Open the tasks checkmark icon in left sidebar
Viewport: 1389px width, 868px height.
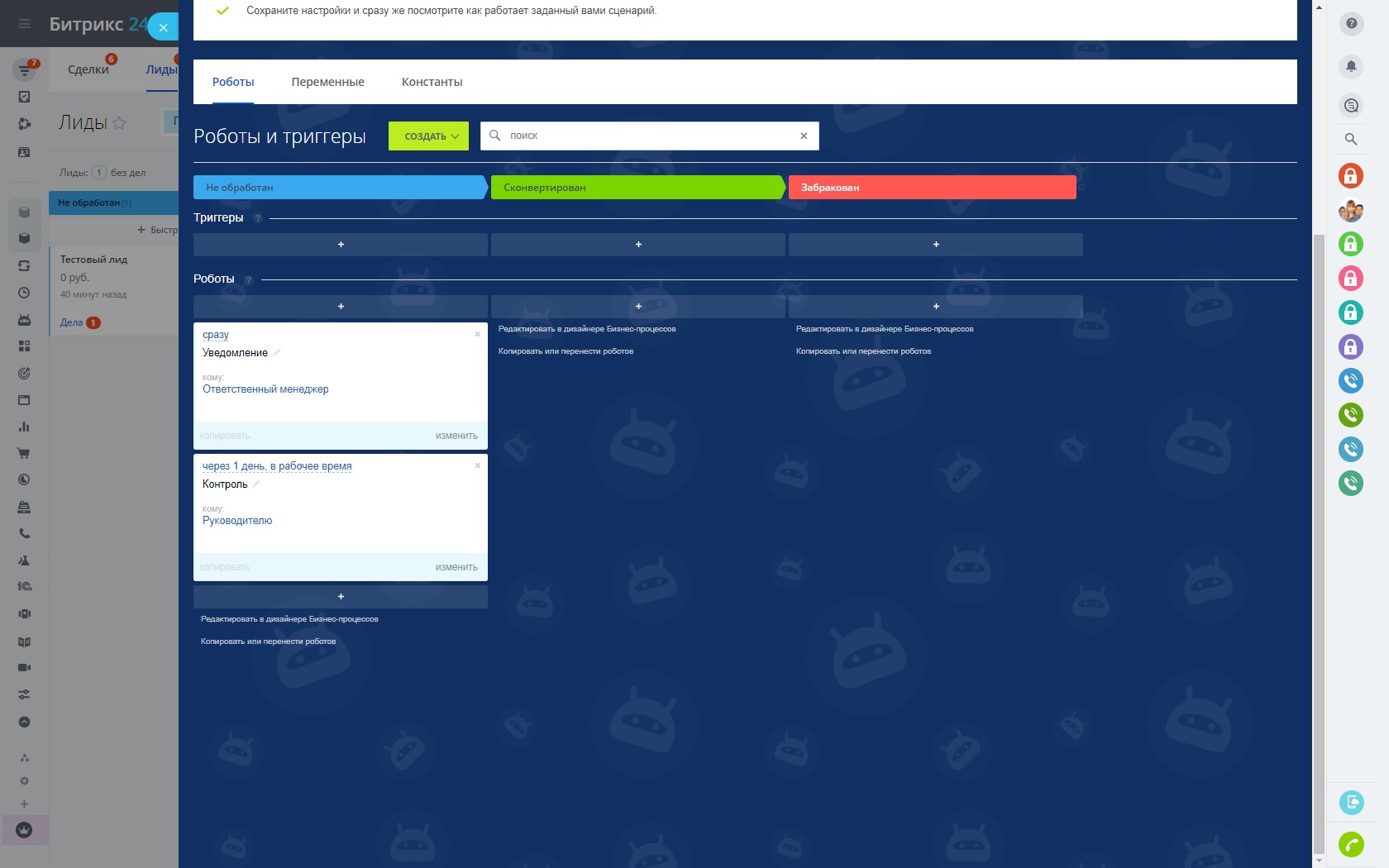click(25, 97)
